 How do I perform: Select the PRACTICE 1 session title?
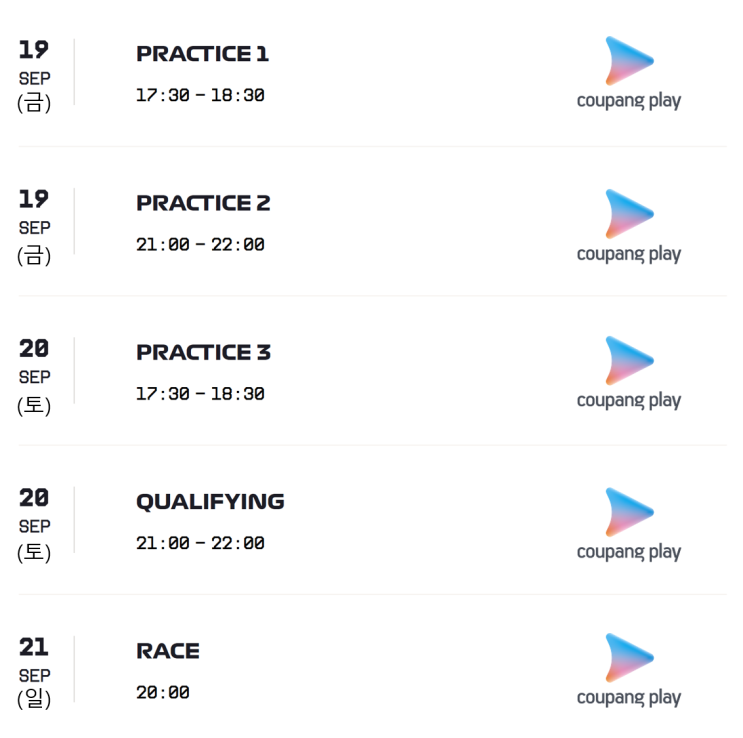coord(202,54)
